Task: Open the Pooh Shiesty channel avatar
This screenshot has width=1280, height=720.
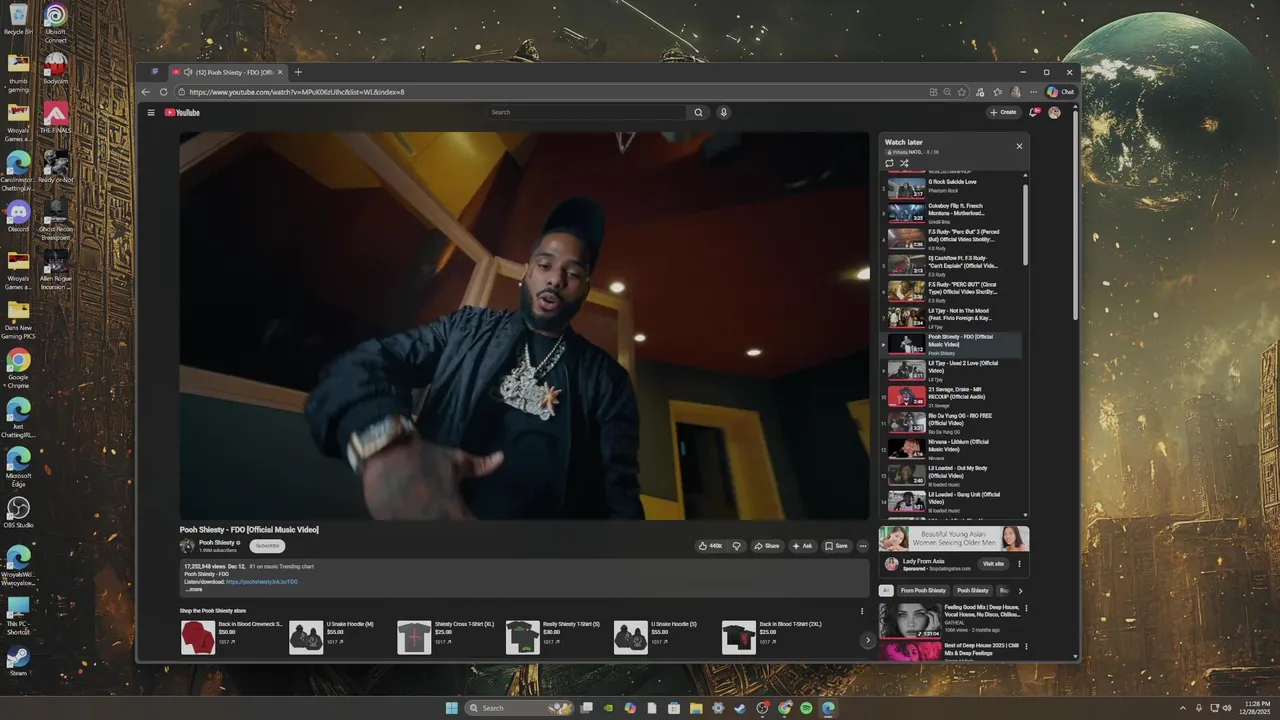Action: [x=187, y=546]
